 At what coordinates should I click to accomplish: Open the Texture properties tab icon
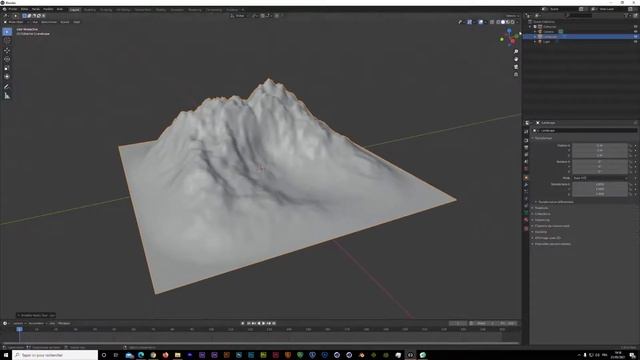point(526,229)
